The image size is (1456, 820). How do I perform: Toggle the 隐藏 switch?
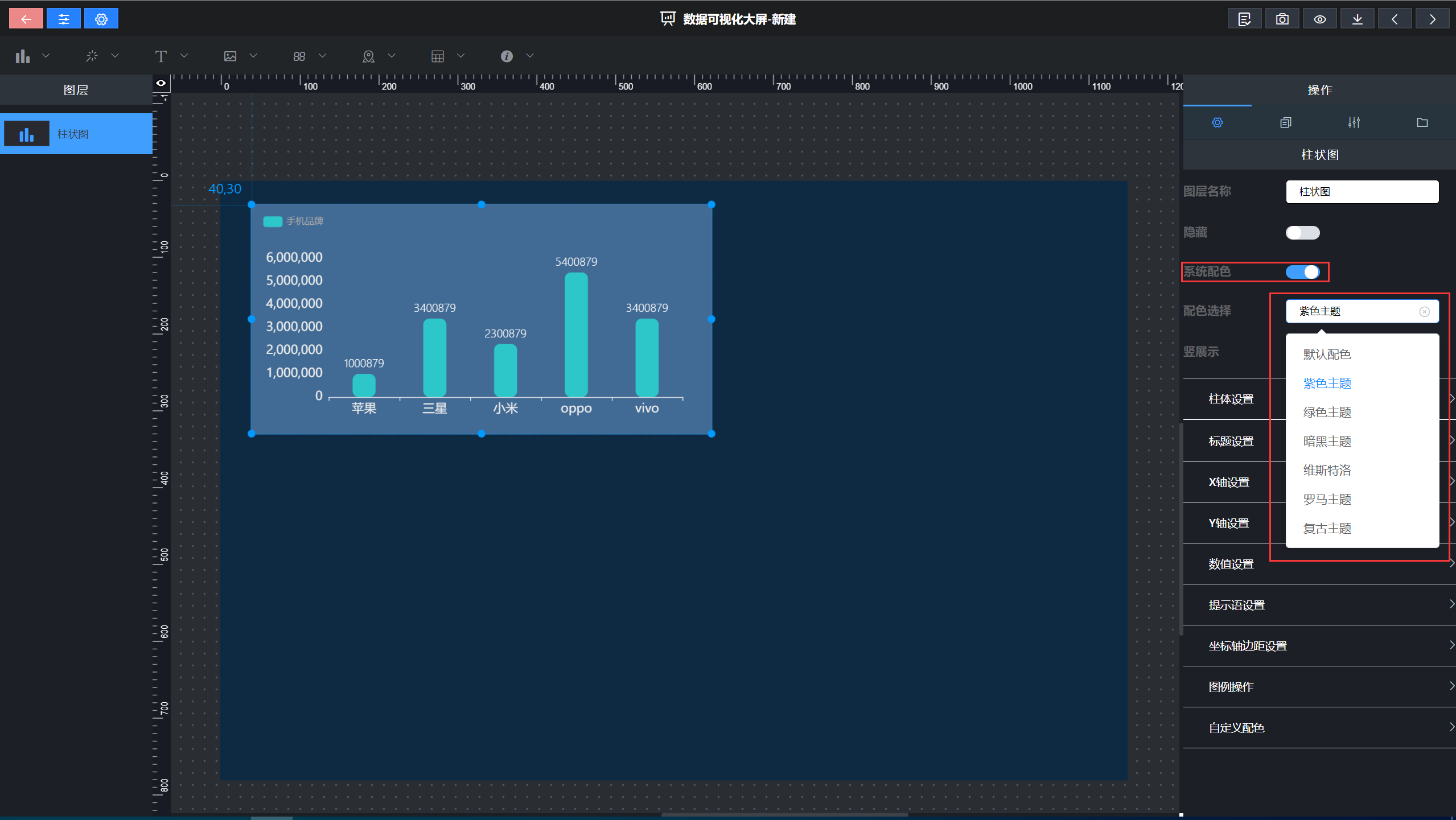click(x=1302, y=232)
